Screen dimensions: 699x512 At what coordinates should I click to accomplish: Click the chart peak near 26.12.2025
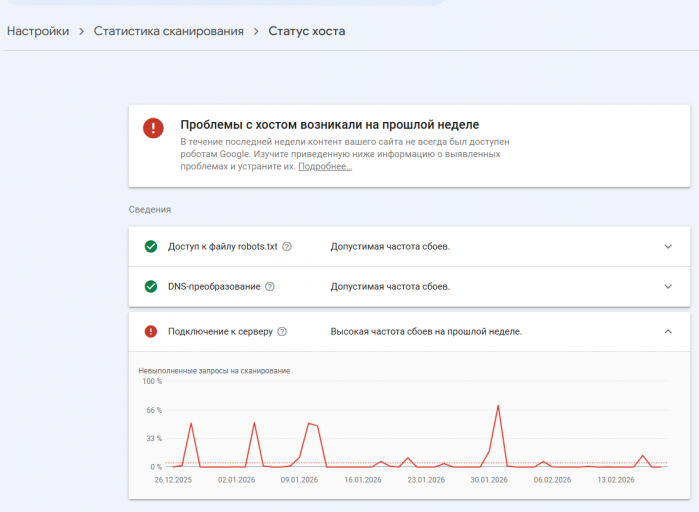(191, 423)
